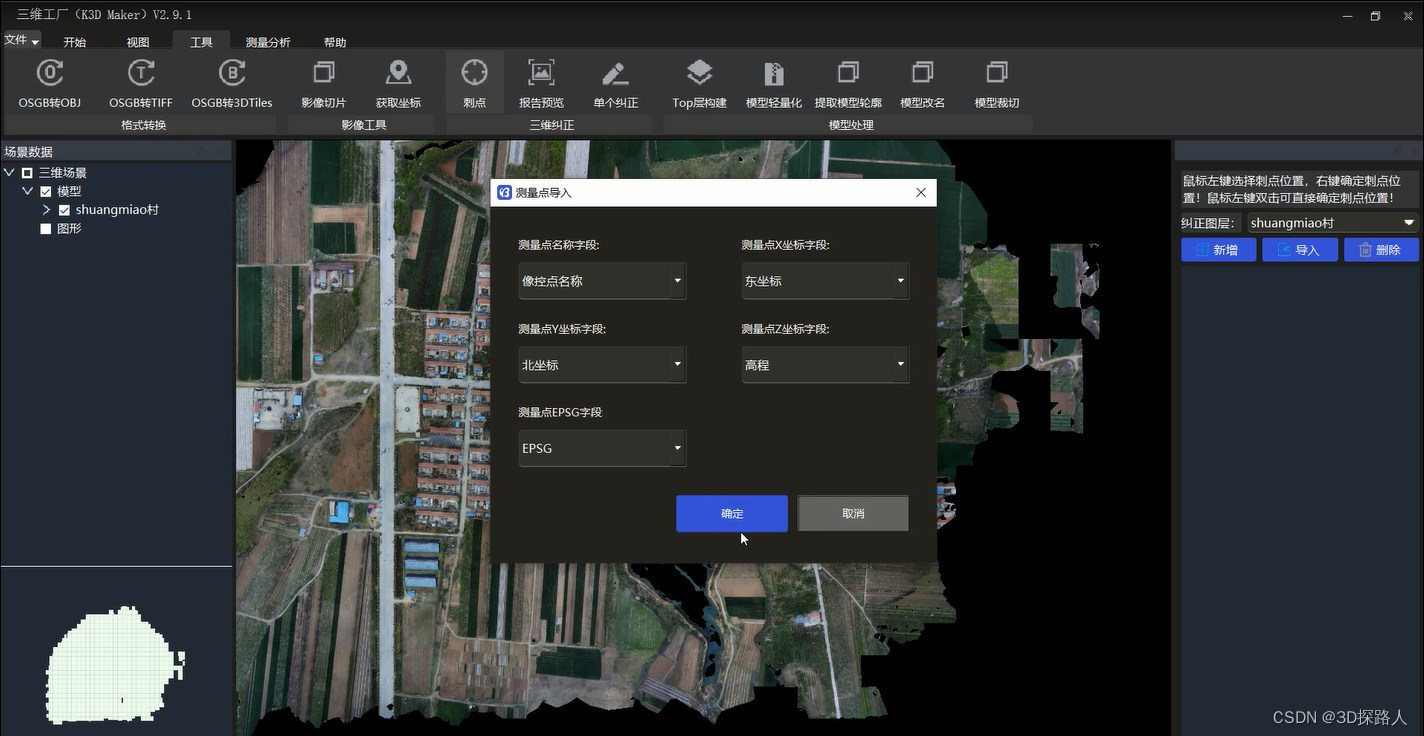The image size is (1424, 736).
Task: Confirm with the 确定 button
Action: coord(732,513)
